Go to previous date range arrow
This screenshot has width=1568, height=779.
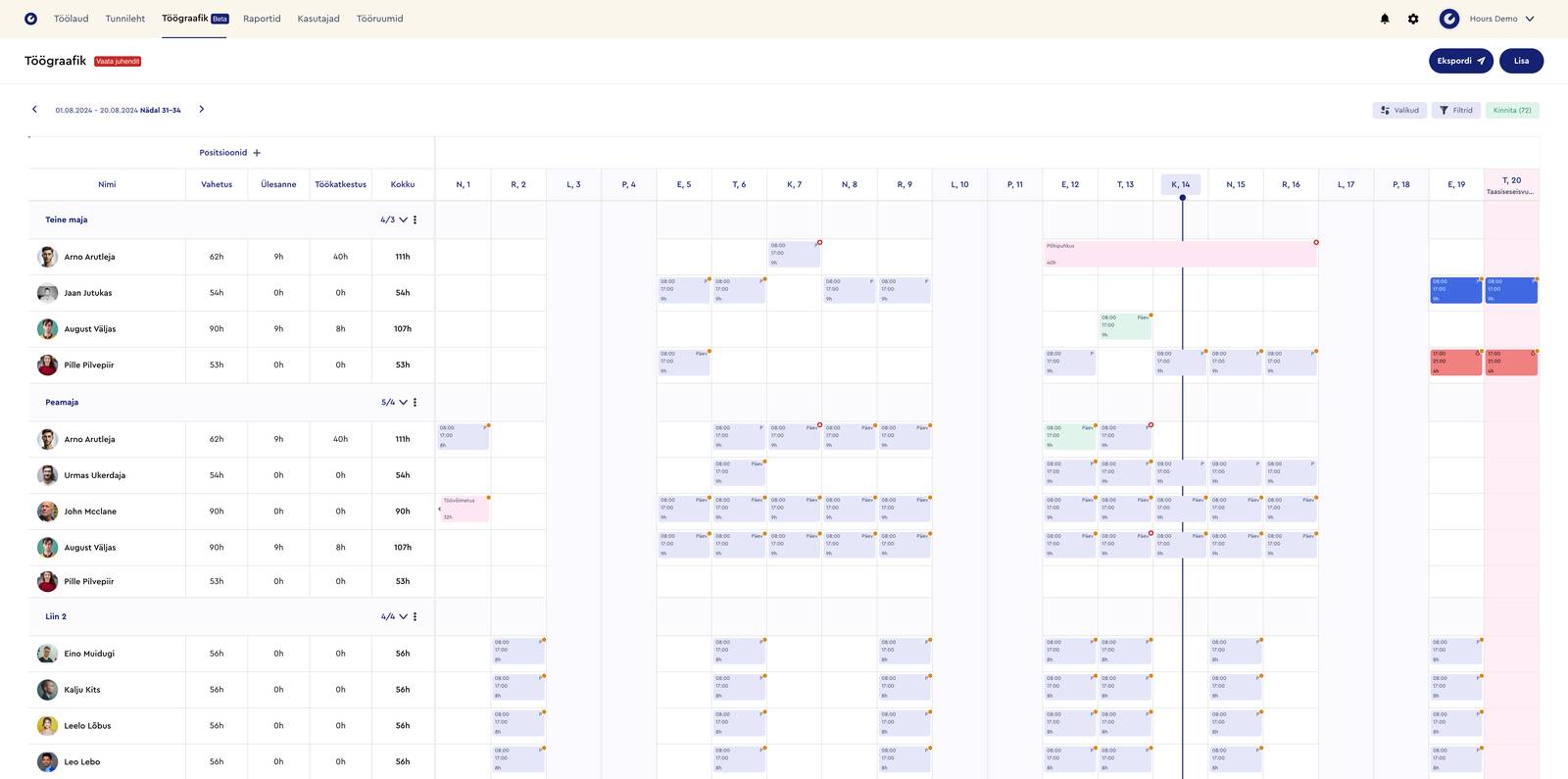(34, 110)
